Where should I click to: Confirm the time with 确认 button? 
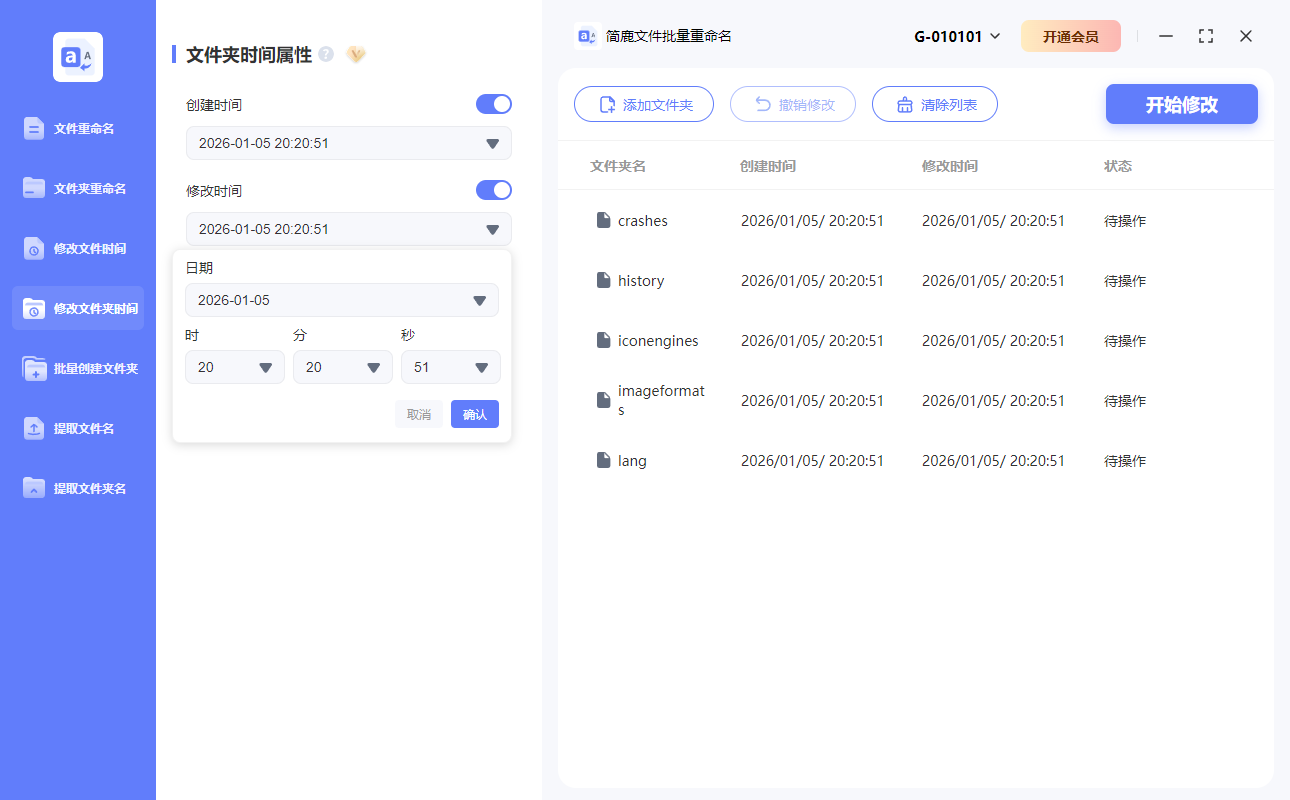click(474, 413)
